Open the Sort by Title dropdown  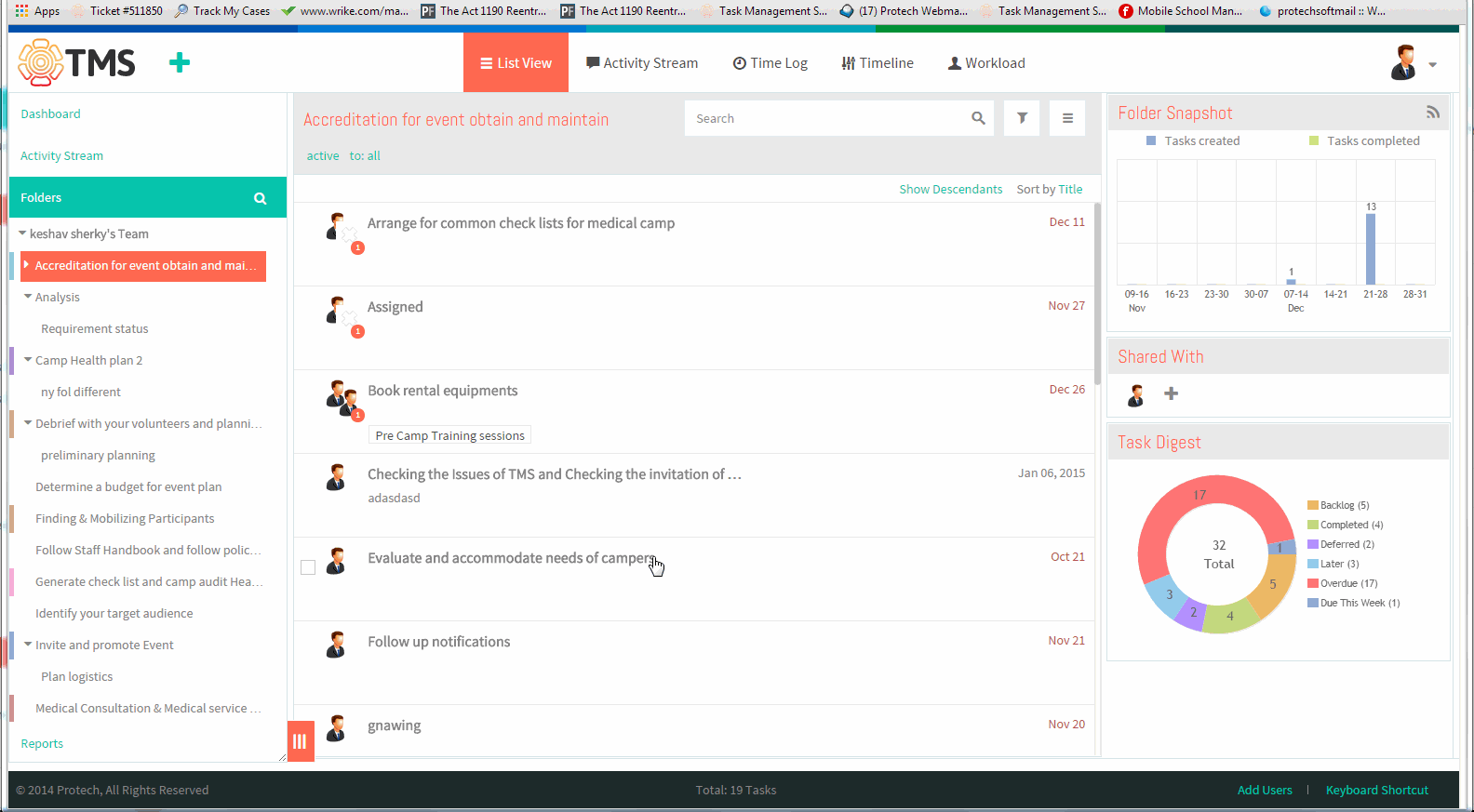pyautogui.click(x=1050, y=189)
